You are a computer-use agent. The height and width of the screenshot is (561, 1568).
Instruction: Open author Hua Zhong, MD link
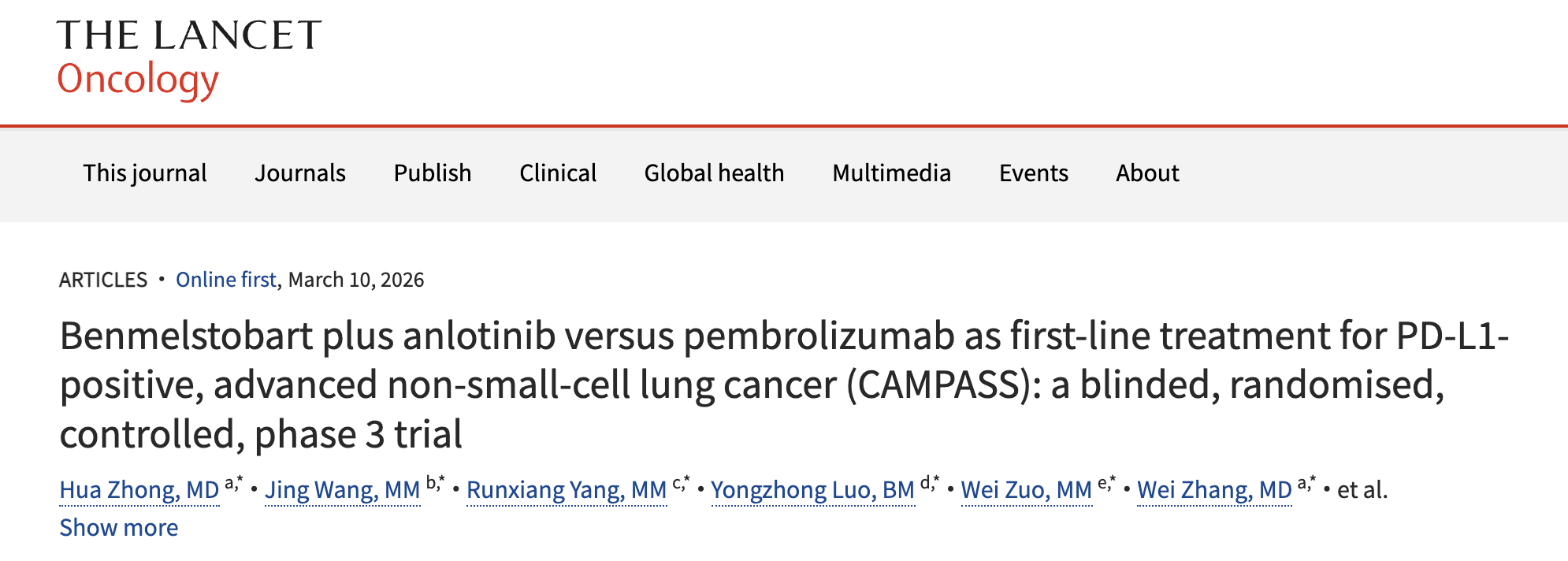pos(139,490)
